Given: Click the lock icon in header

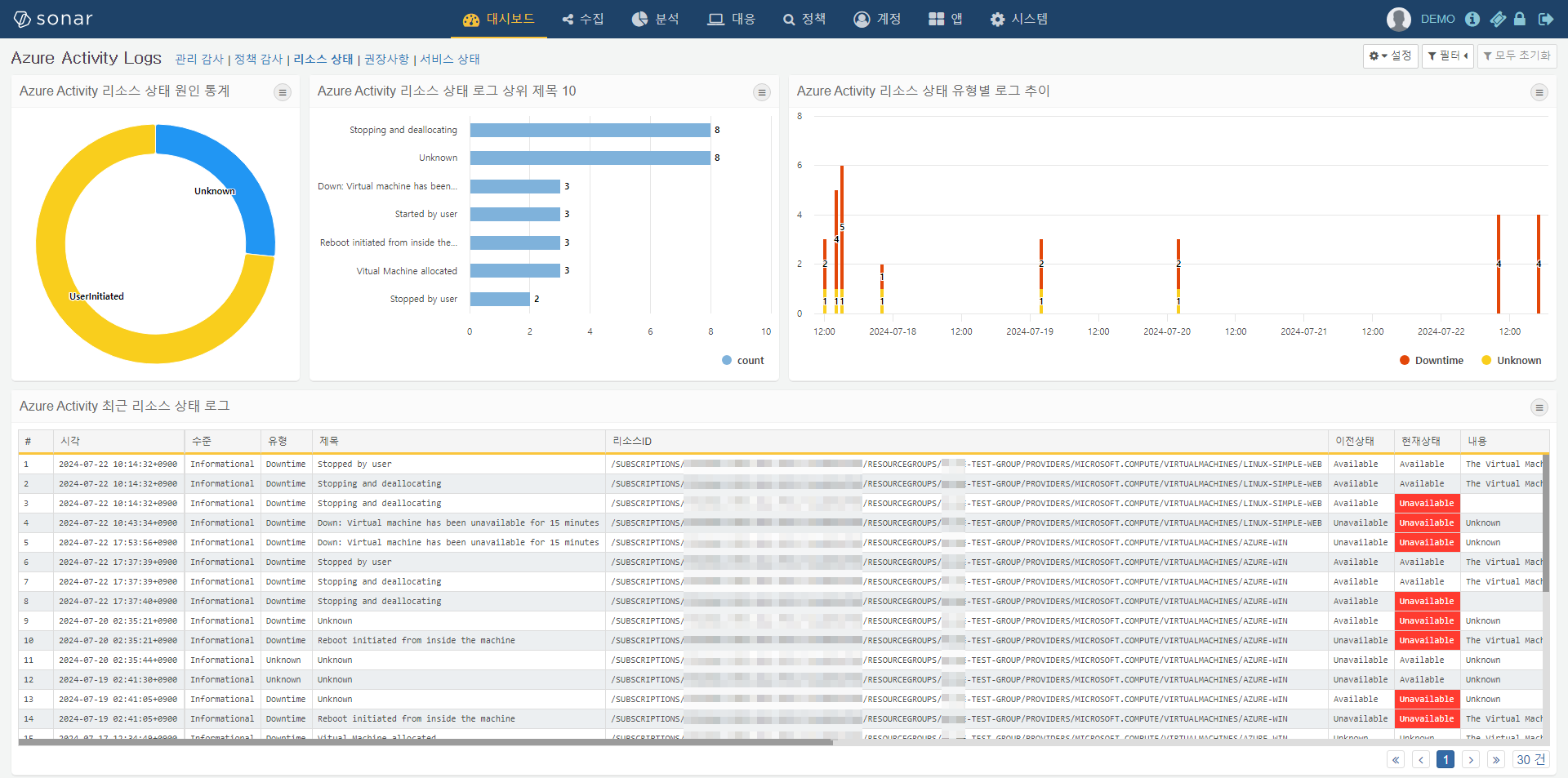Looking at the screenshot, I should click(x=1520, y=19).
